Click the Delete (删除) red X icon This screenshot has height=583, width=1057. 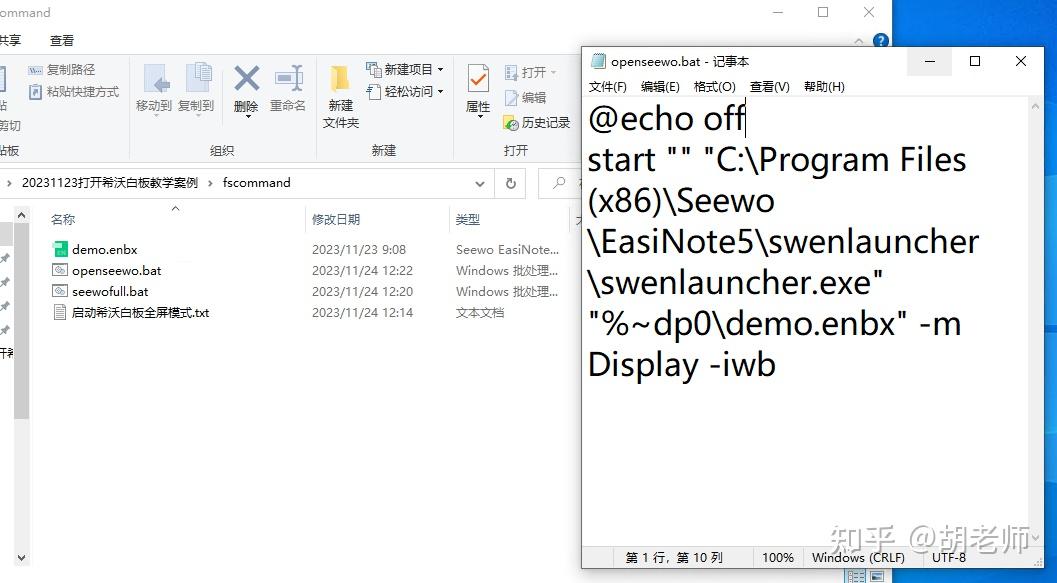click(x=247, y=79)
